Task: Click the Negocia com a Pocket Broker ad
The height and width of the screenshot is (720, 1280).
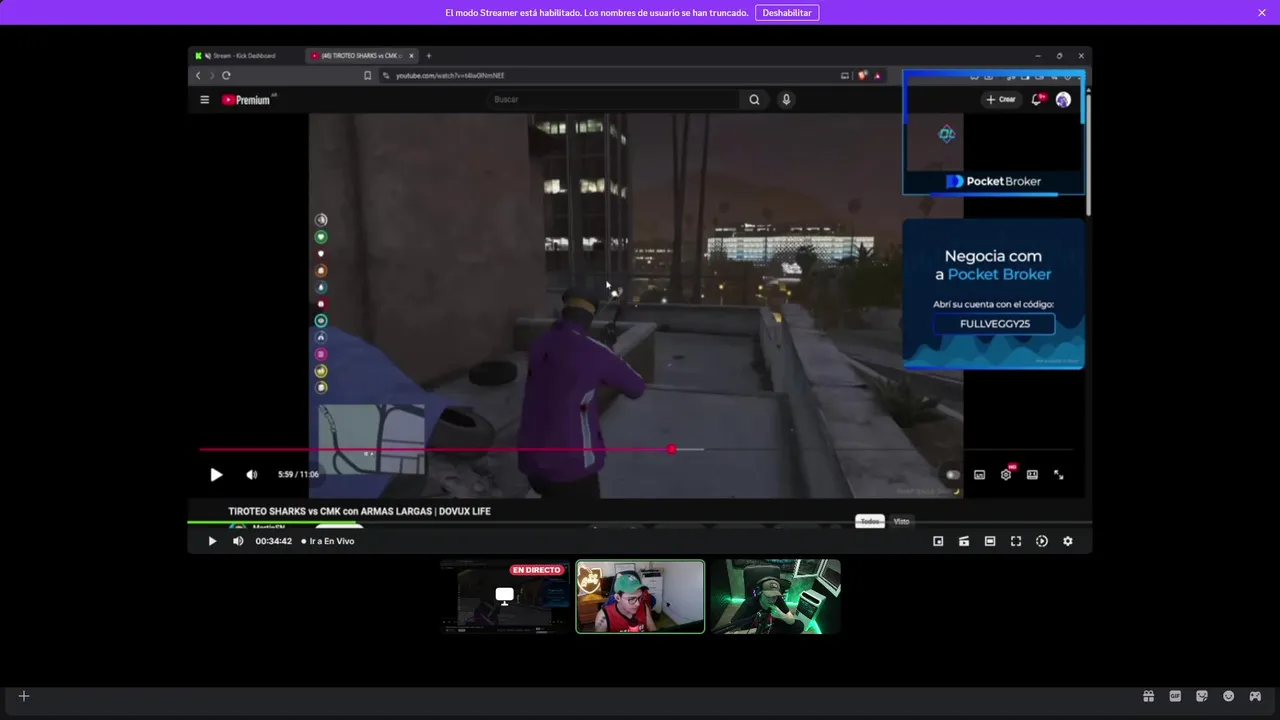Action: coord(994,294)
